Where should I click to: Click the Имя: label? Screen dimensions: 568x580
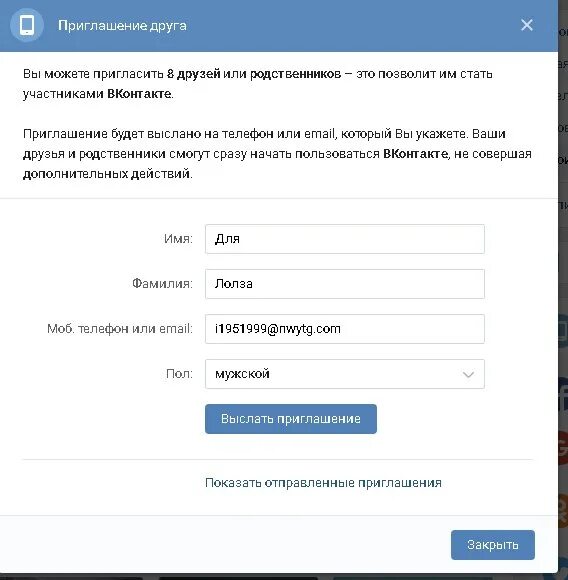coord(178,239)
